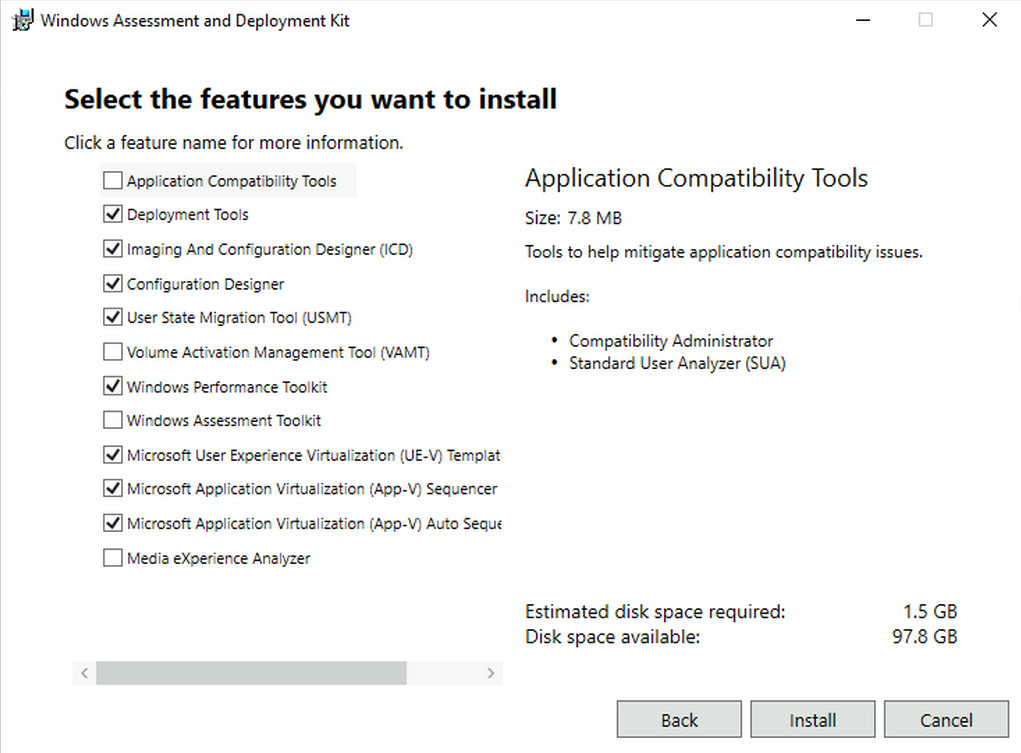Click the feature list horizontal scrollbar thumb
Screen dimensions: 1021x753
[251, 673]
